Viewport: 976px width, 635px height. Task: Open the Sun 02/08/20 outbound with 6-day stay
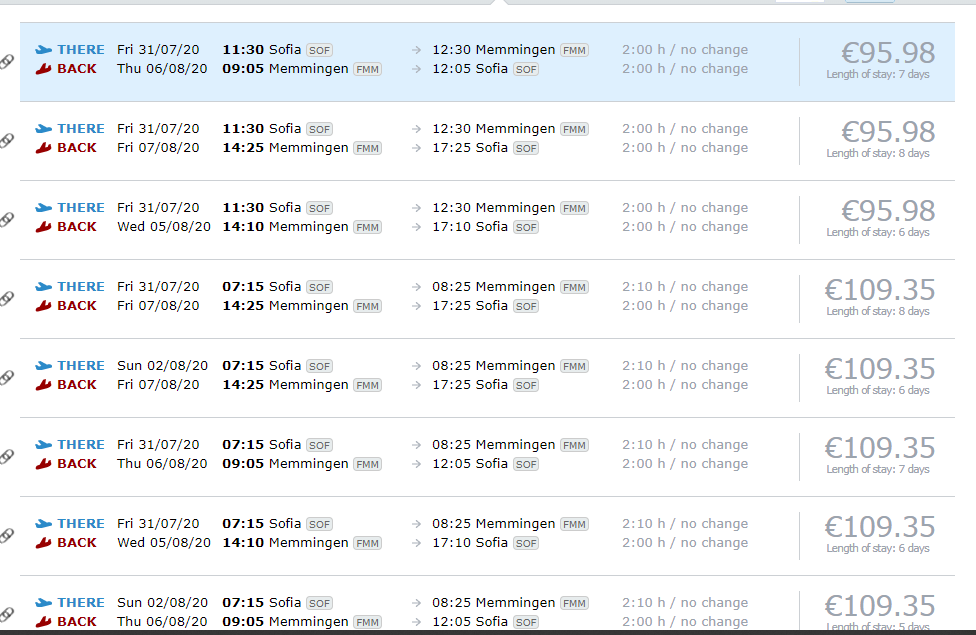tap(162, 366)
